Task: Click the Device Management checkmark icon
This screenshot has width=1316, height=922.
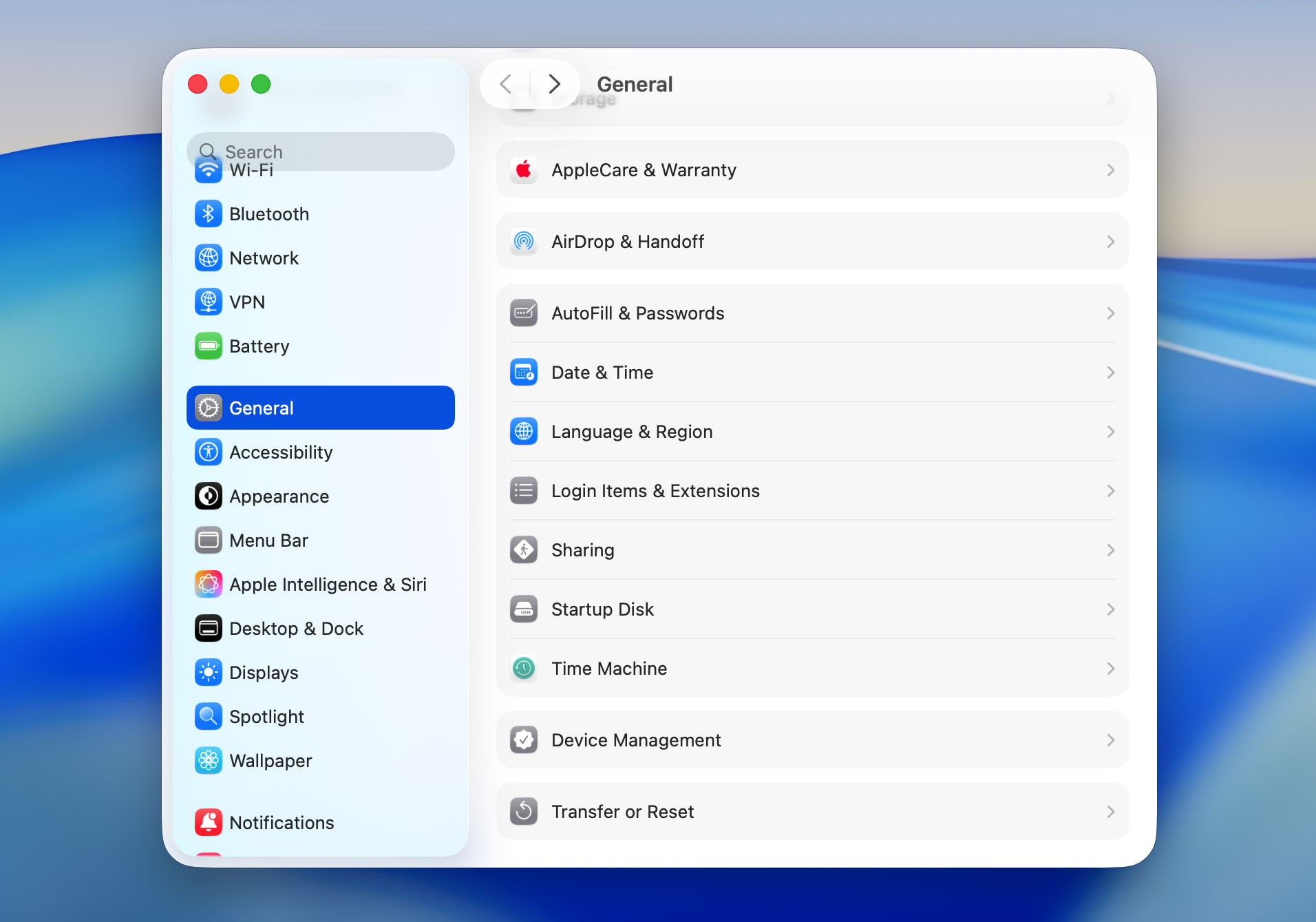Action: click(524, 740)
